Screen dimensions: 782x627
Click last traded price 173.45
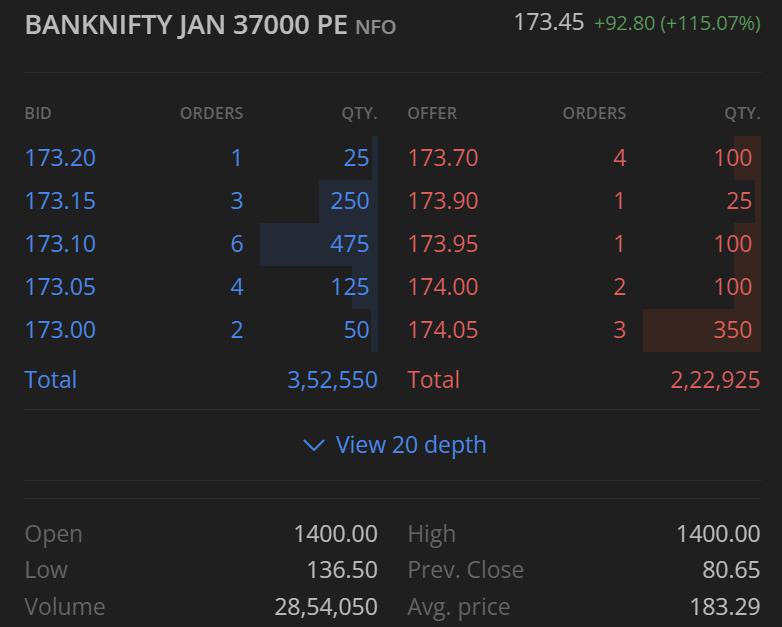[549, 22]
